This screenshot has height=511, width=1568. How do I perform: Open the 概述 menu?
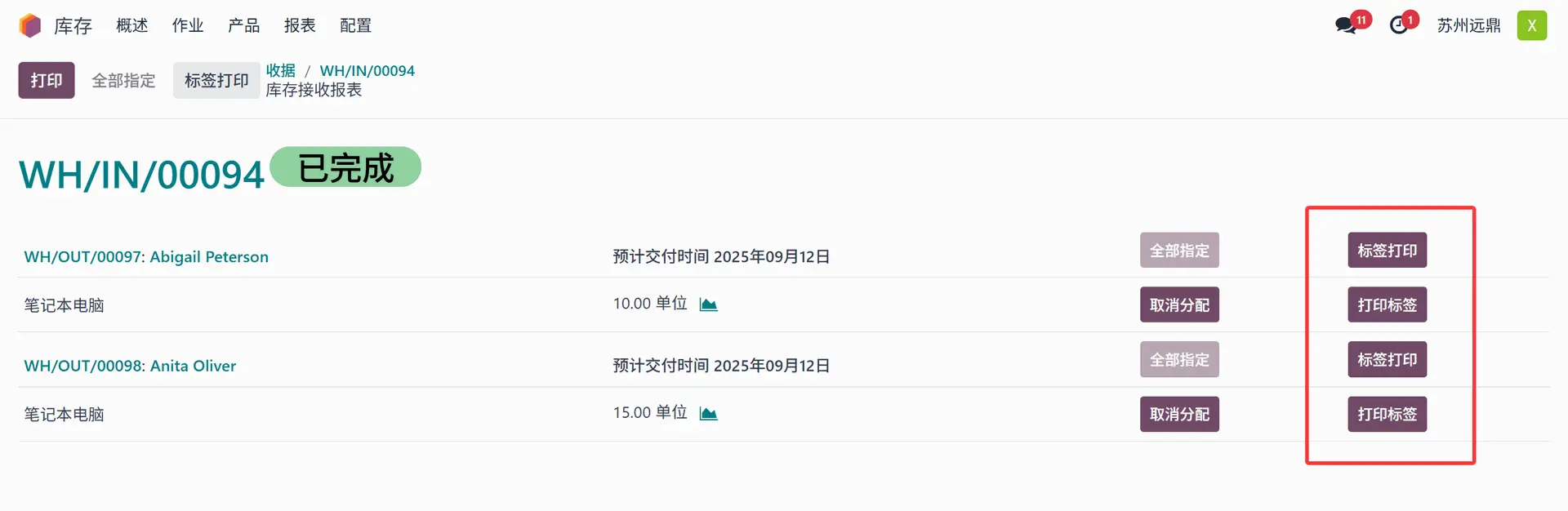click(131, 26)
